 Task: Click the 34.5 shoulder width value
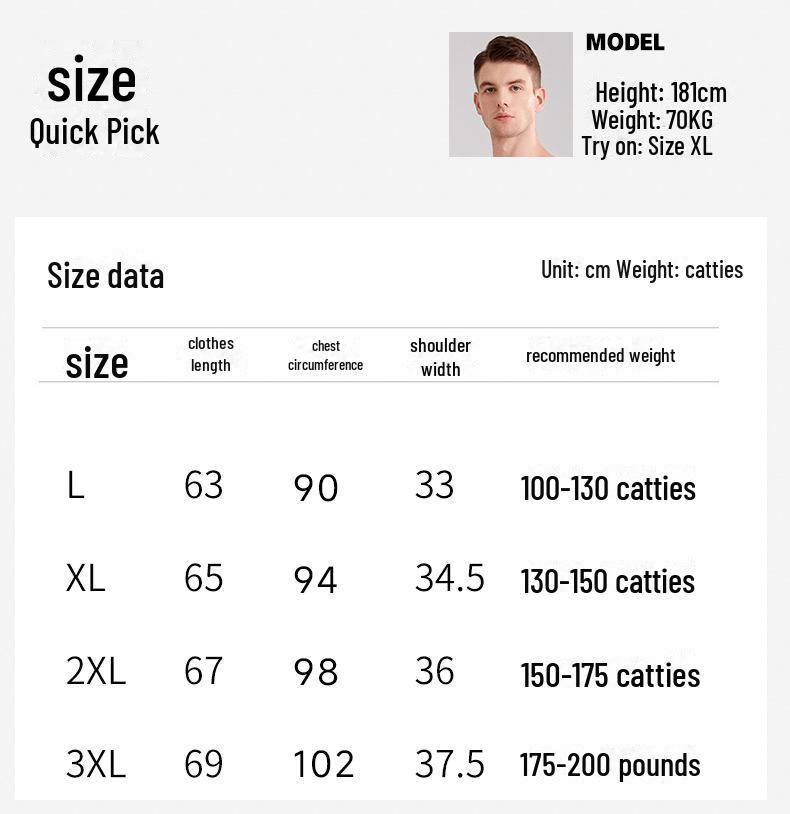pos(449,579)
